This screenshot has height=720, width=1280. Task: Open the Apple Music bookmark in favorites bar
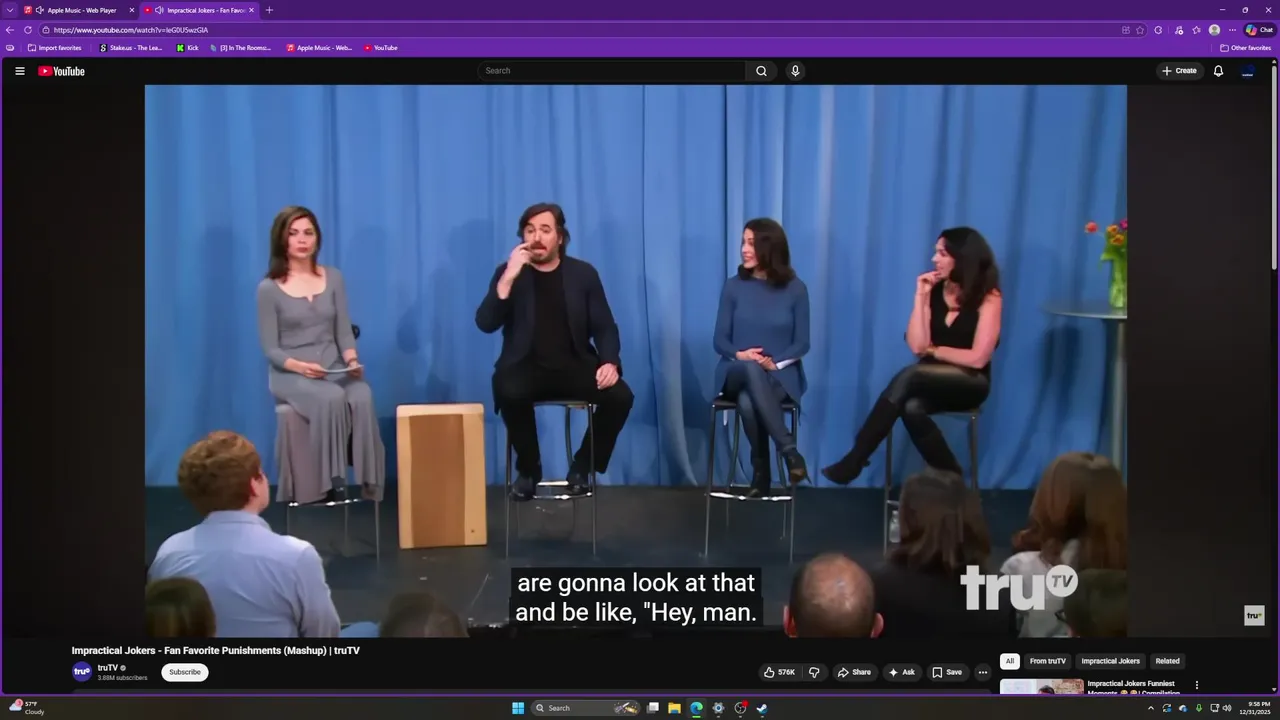[319, 48]
